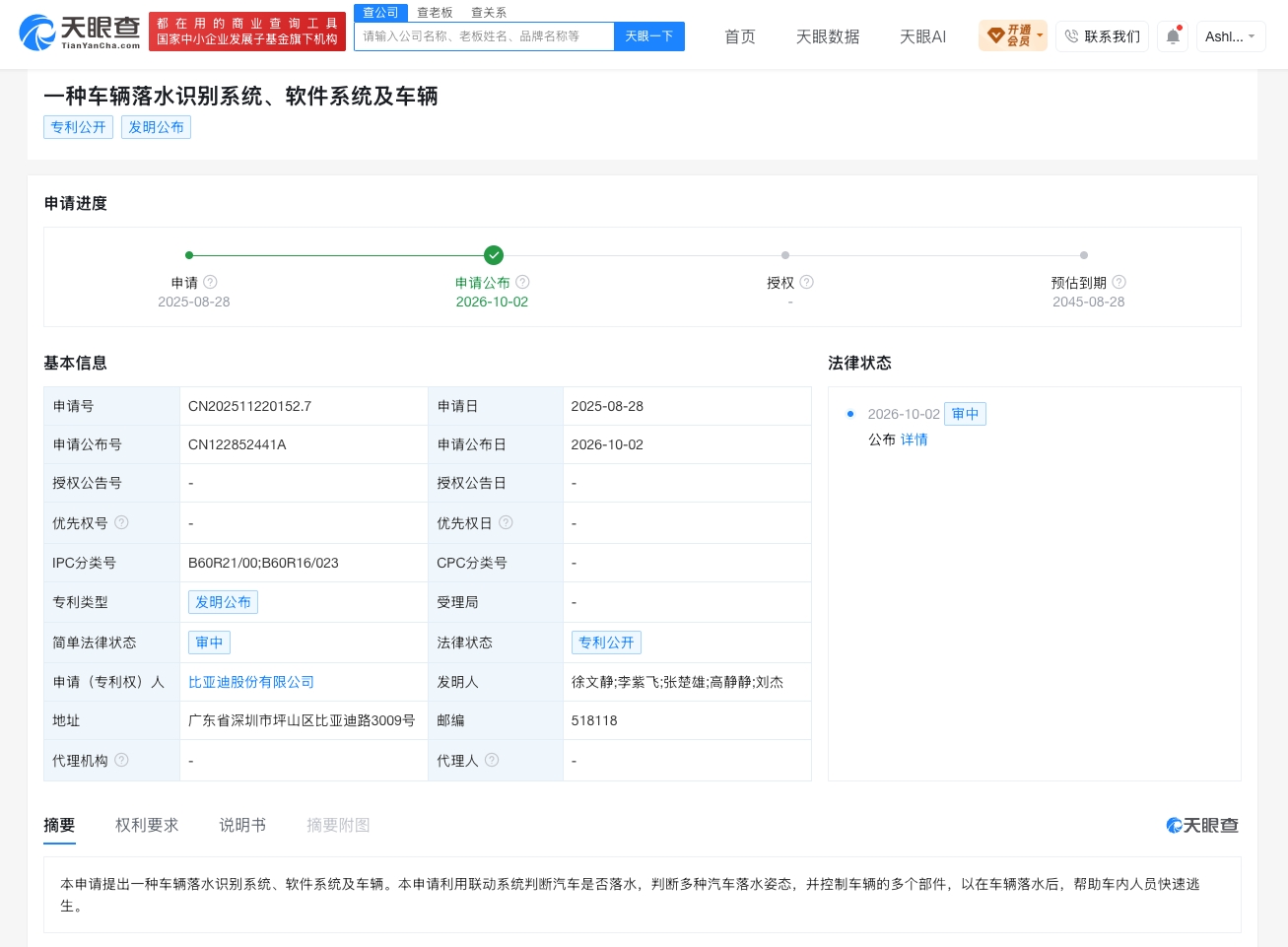Go to 首页 in navigation
The image size is (1288, 947).
[x=740, y=36]
